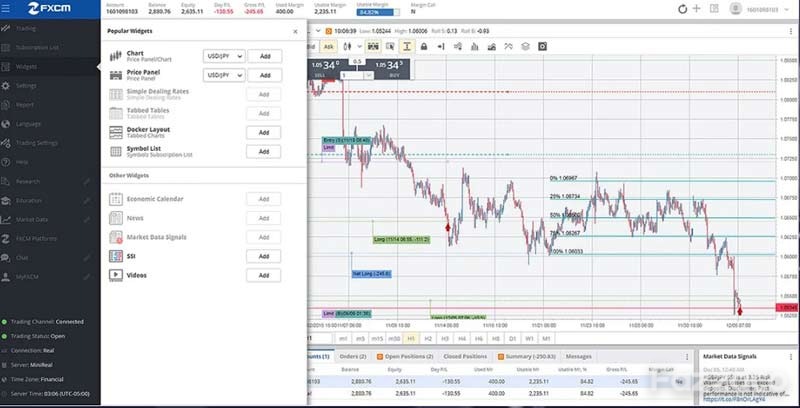800x408 pixels.
Task: Click the Language globe icon
Action: (6, 124)
